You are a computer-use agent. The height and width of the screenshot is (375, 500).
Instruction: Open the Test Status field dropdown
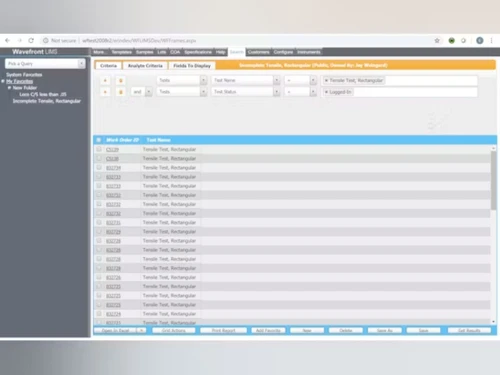(276, 92)
